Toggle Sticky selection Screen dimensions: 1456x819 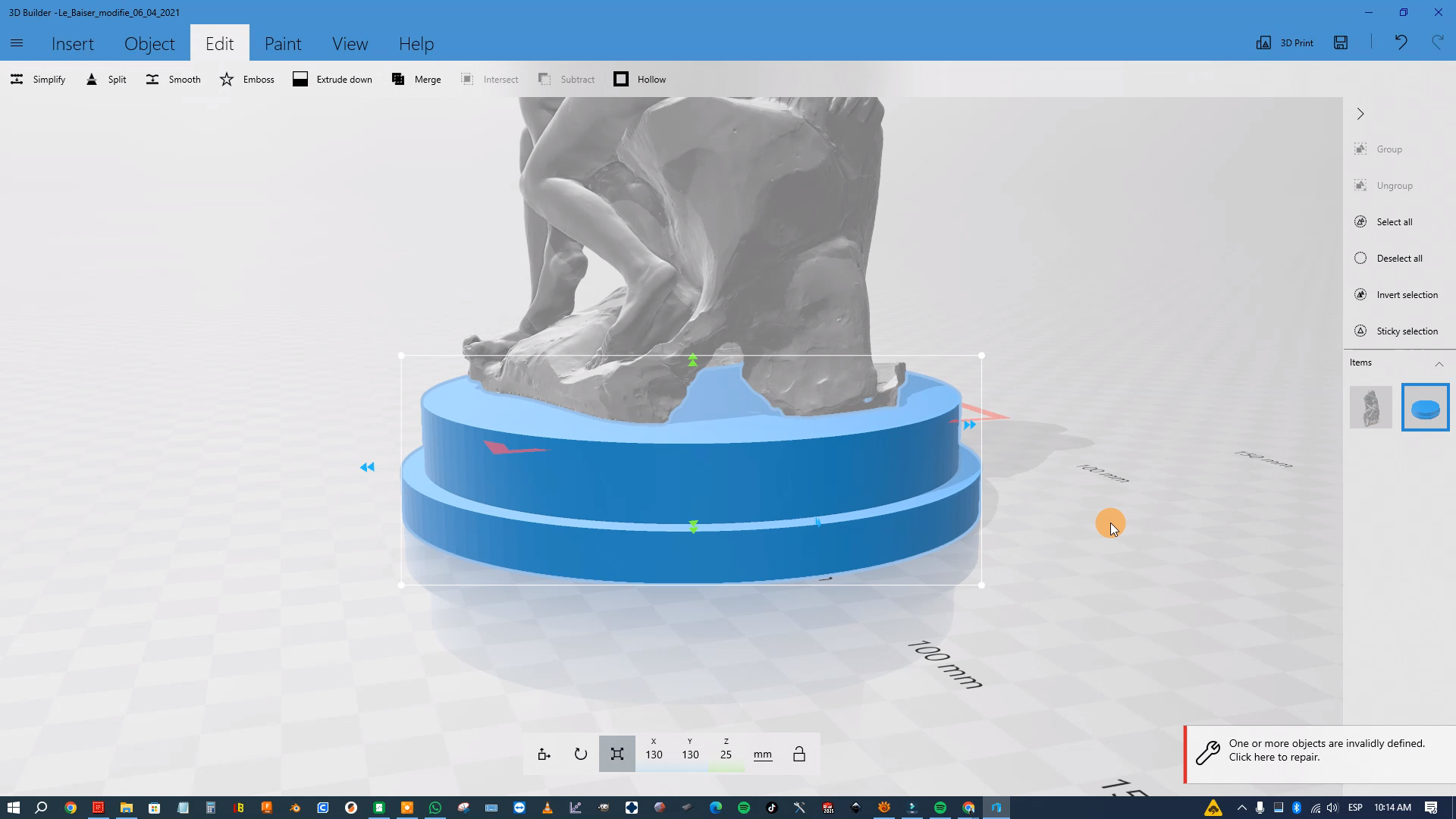point(1396,331)
